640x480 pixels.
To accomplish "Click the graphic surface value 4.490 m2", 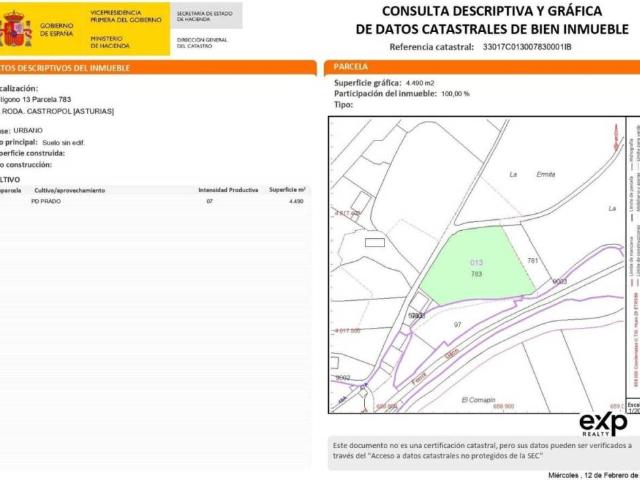I will (420, 83).
